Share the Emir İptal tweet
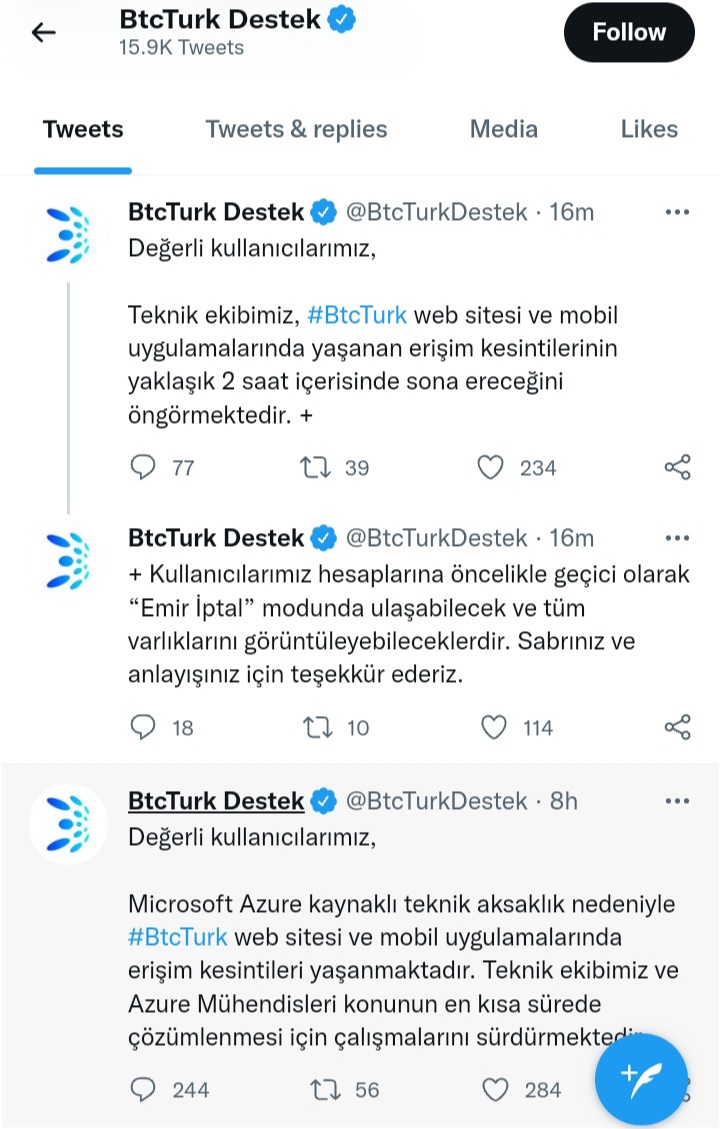 pos(678,727)
